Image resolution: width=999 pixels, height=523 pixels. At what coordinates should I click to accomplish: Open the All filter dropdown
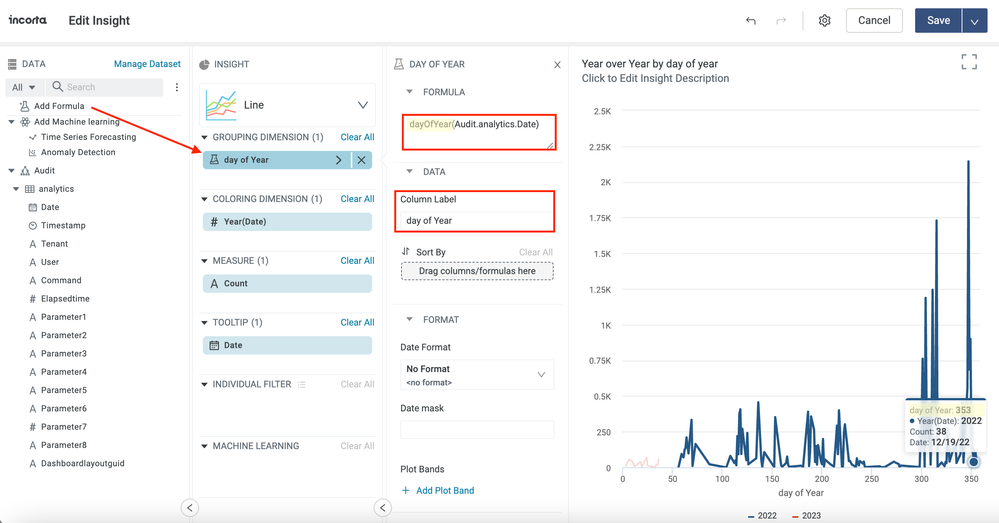coord(24,87)
